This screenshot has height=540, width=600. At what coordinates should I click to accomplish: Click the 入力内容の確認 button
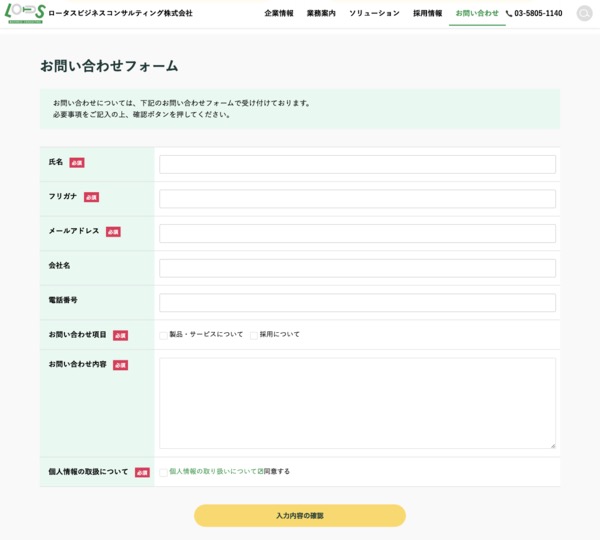[x=300, y=516]
